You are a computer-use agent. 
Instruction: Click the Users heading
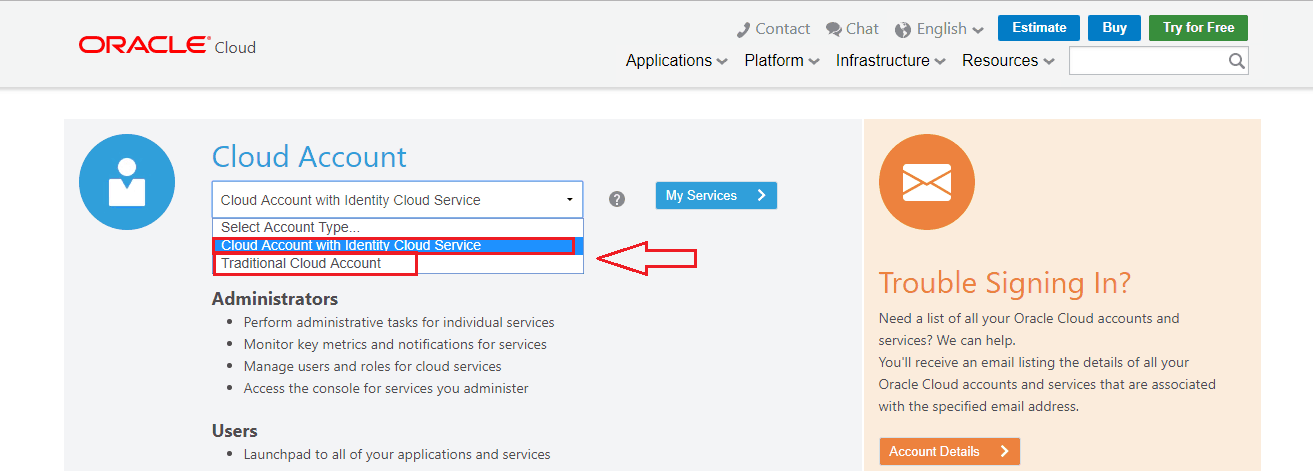235,431
